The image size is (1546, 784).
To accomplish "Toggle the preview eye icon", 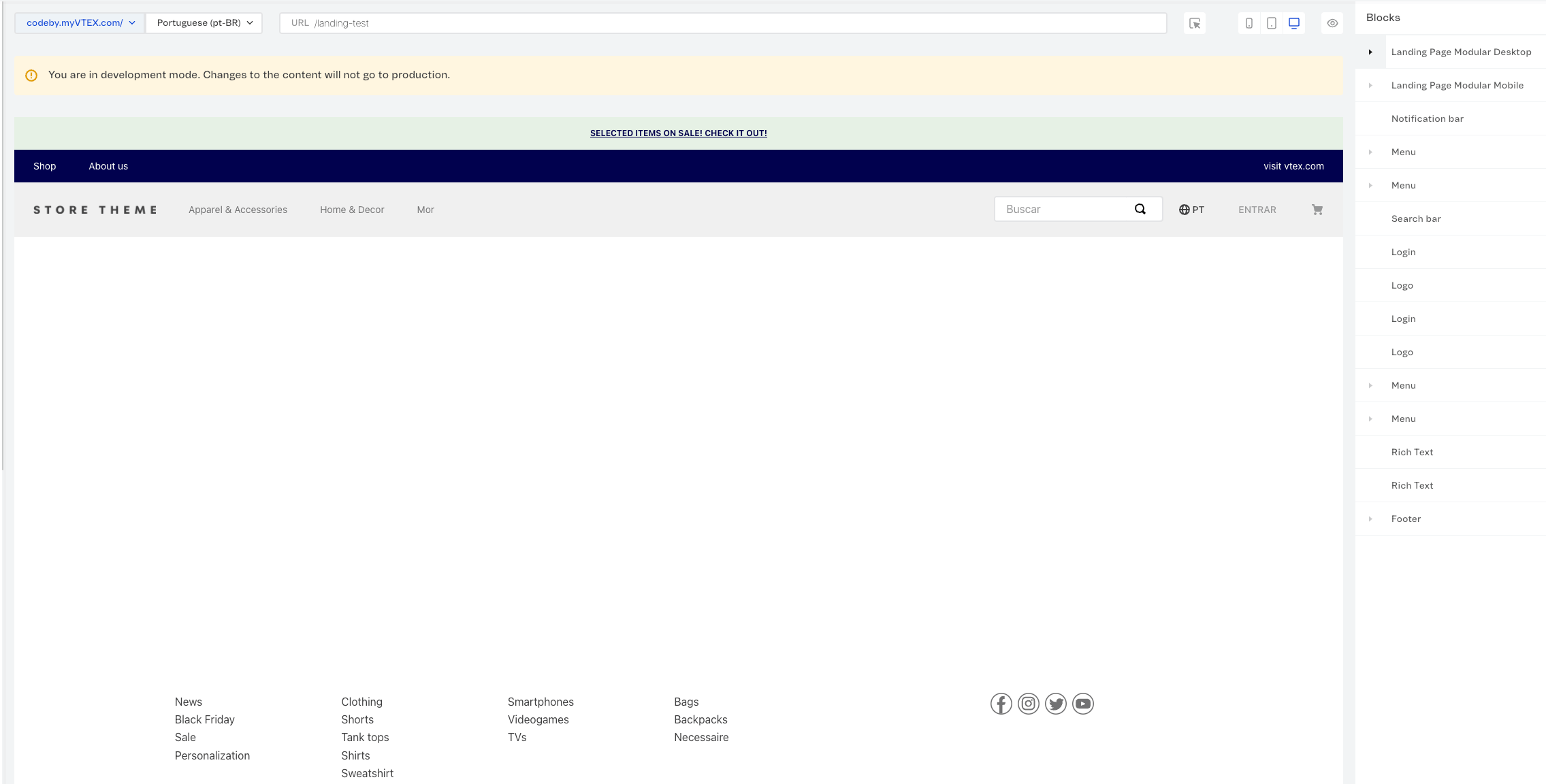I will click(x=1332, y=23).
